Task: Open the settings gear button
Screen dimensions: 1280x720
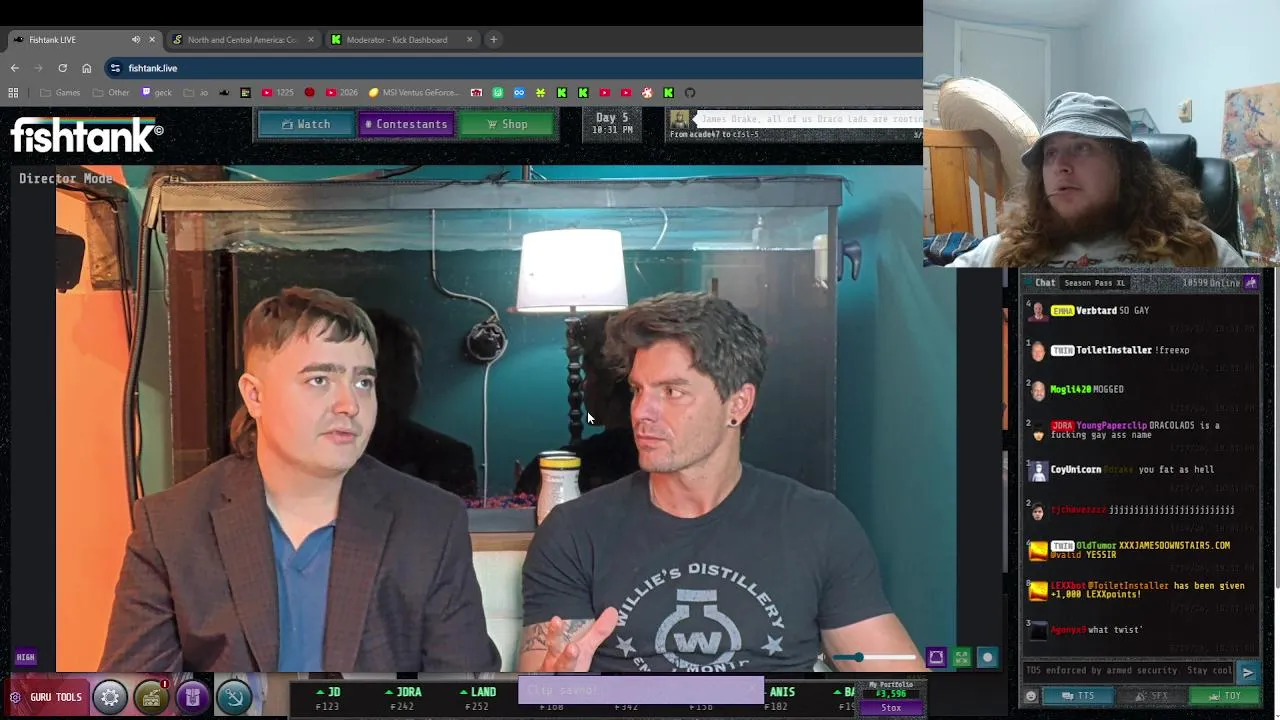Action: pos(110,697)
